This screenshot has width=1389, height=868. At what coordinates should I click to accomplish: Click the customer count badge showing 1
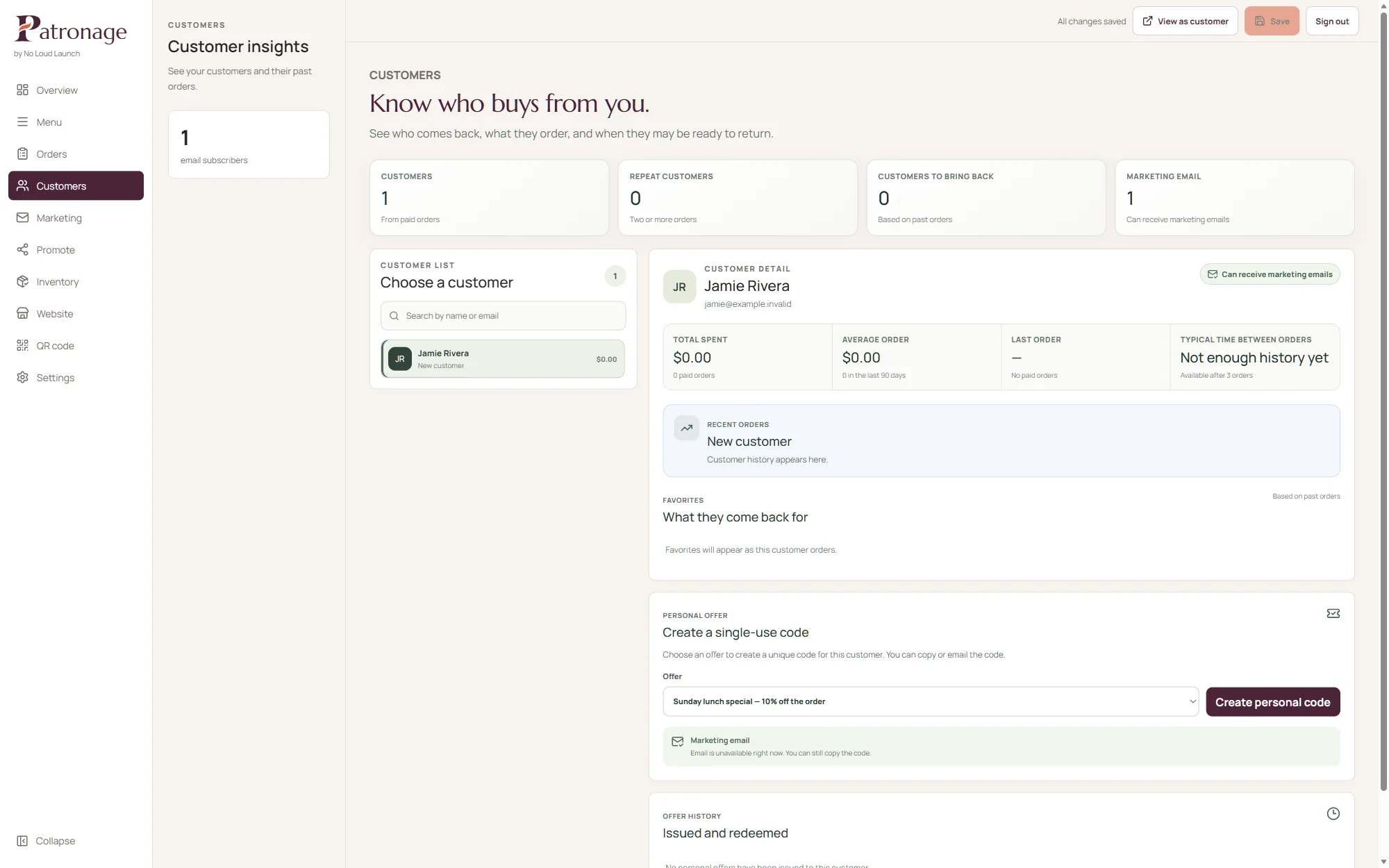pos(615,276)
